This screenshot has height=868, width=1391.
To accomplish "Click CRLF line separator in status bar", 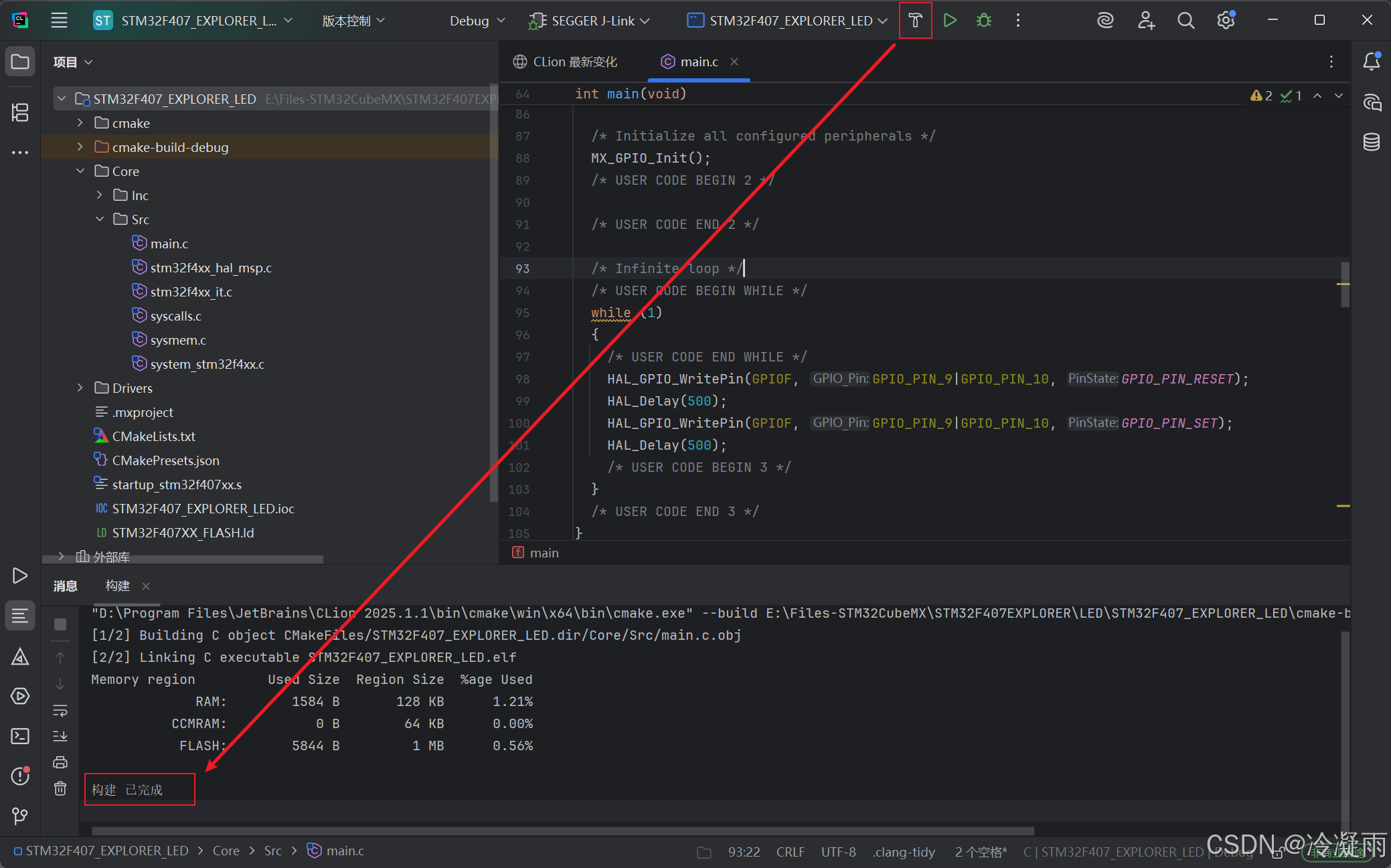I will tap(791, 852).
